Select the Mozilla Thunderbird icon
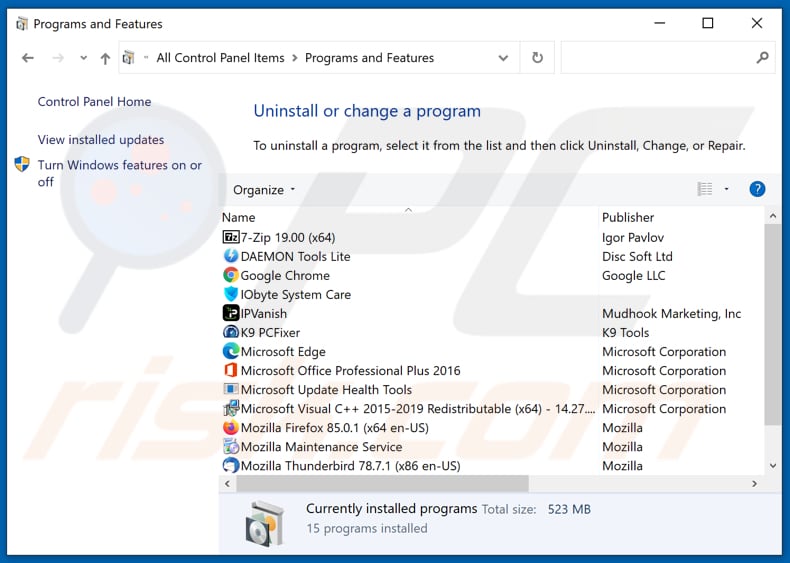The image size is (790, 563). click(x=231, y=466)
